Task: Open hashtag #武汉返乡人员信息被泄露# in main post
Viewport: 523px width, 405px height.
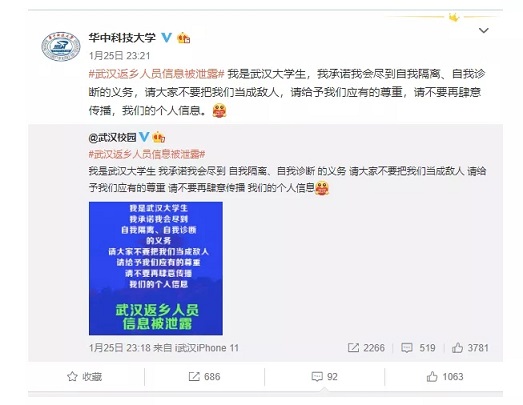Action: (x=156, y=74)
